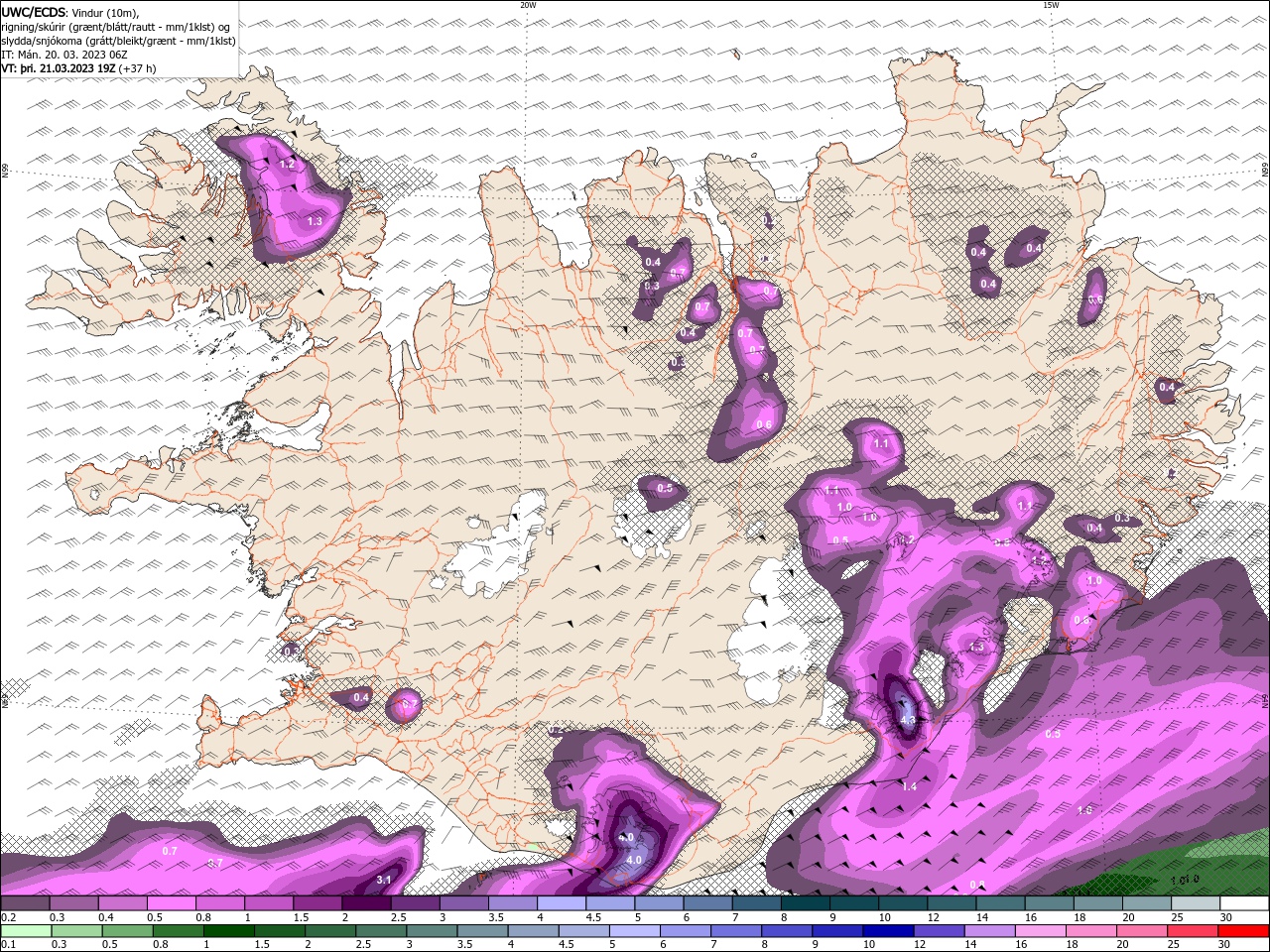Viewport: 1270px width, 952px height.
Task: Pick lower legend swatch between 4 and 4.5
Action: (x=534, y=931)
